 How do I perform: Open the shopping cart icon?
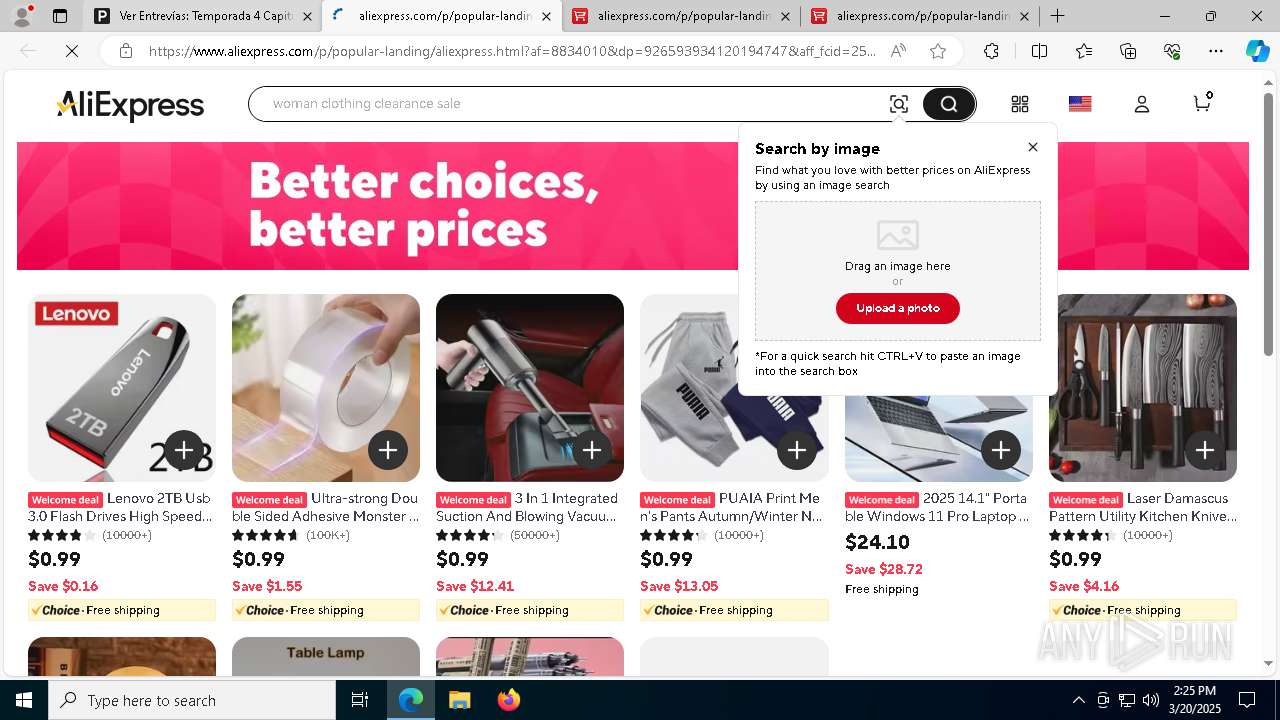pos(1202,103)
